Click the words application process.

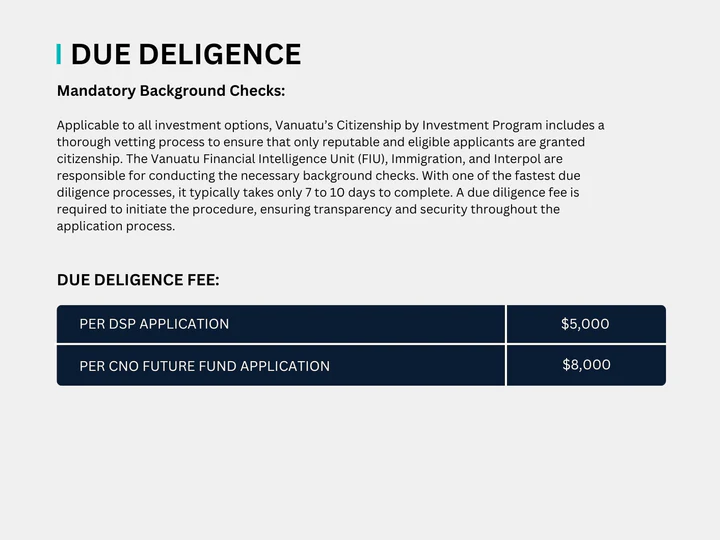(x=115, y=226)
